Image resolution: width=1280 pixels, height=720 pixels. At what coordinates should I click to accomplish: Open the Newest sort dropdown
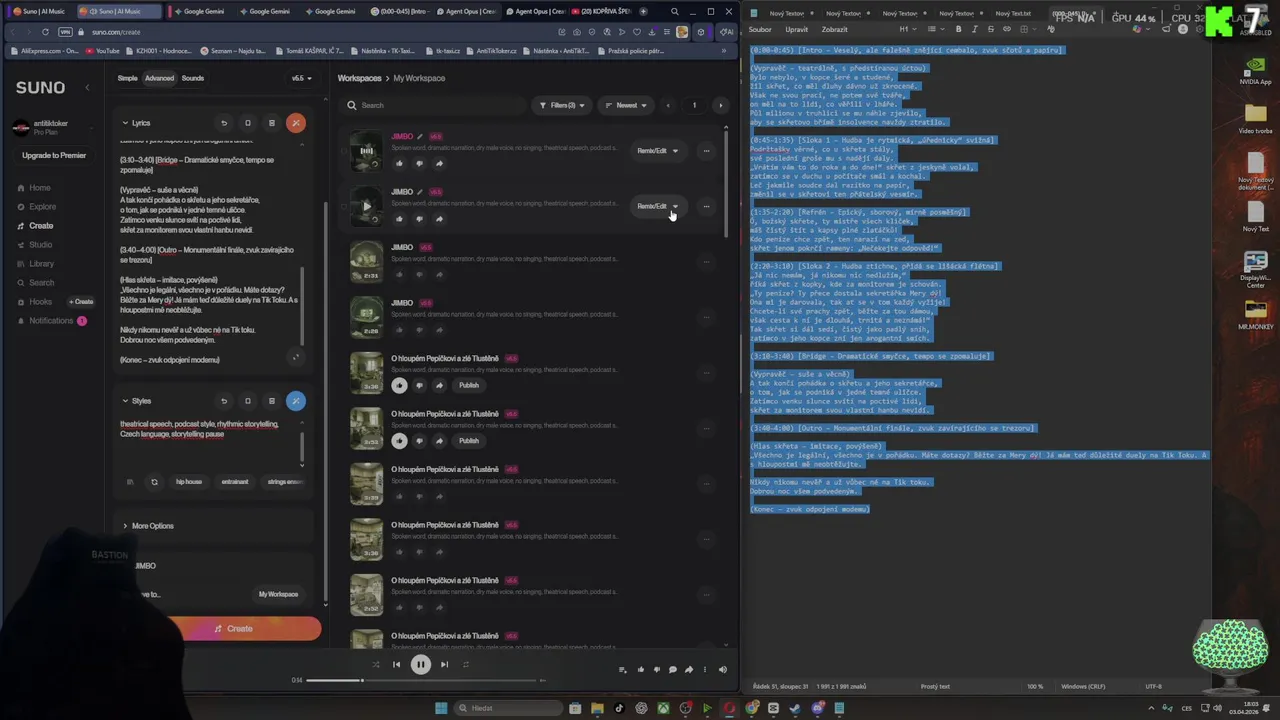[x=626, y=105]
